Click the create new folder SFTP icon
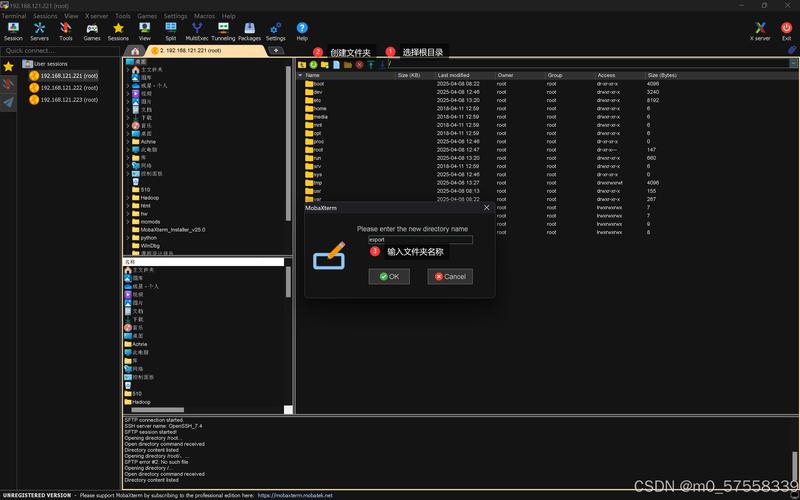 click(x=324, y=65)
